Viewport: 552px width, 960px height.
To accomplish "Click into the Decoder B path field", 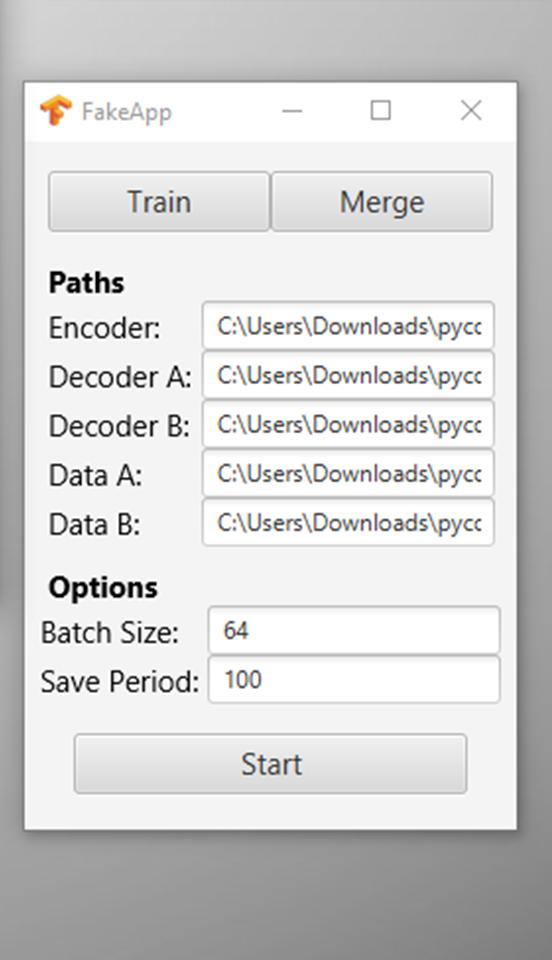I will 348,424.
